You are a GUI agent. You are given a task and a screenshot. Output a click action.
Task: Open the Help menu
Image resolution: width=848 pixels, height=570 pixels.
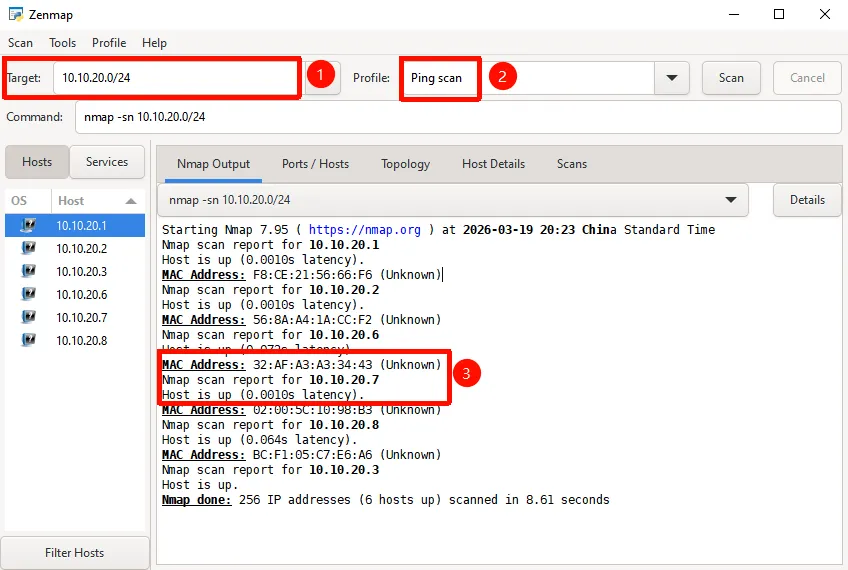pos(154,43)
